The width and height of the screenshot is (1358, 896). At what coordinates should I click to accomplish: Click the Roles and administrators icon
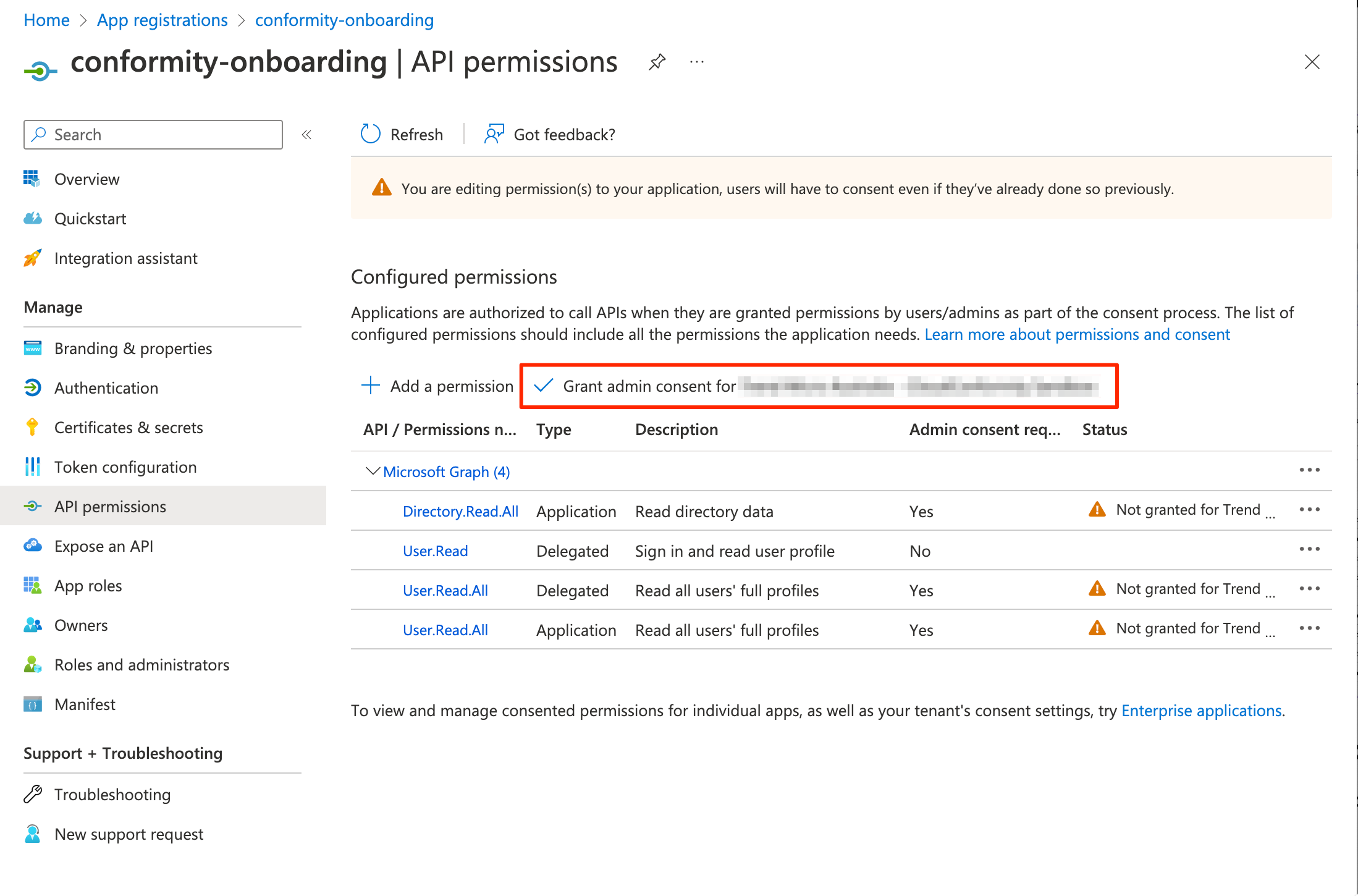pos(32,664)
